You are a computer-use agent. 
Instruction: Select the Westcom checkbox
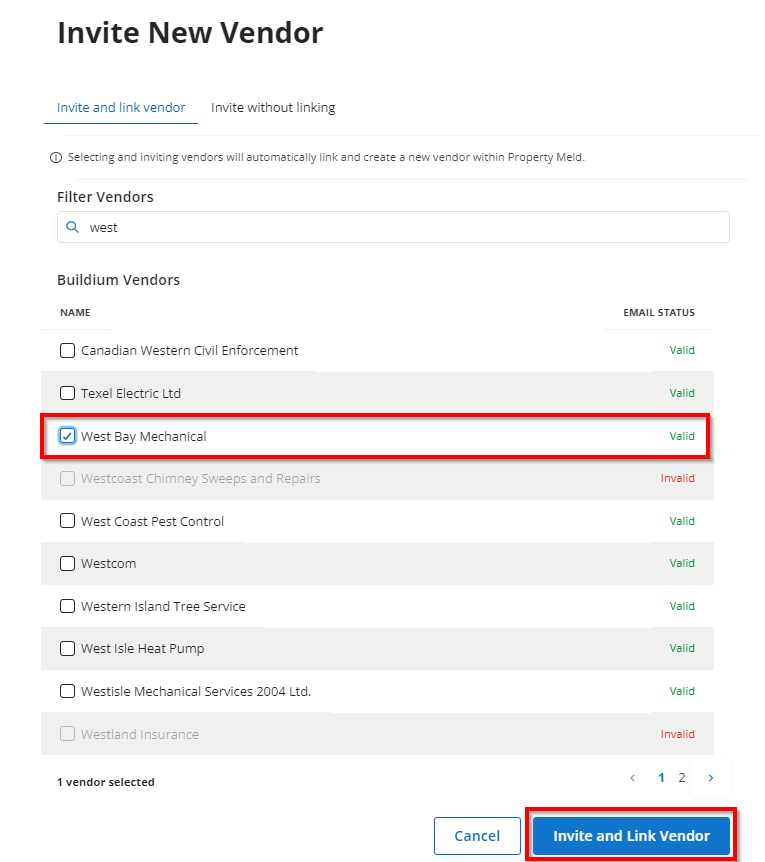click(67, 563)
